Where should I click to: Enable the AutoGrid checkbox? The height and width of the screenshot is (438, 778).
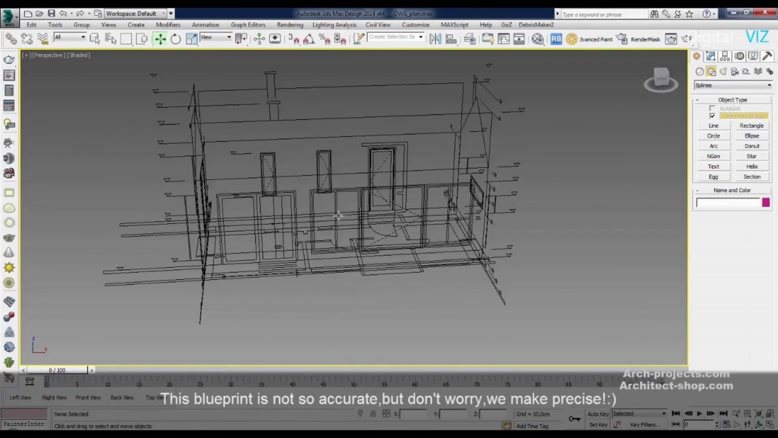(x=712, y=108)
